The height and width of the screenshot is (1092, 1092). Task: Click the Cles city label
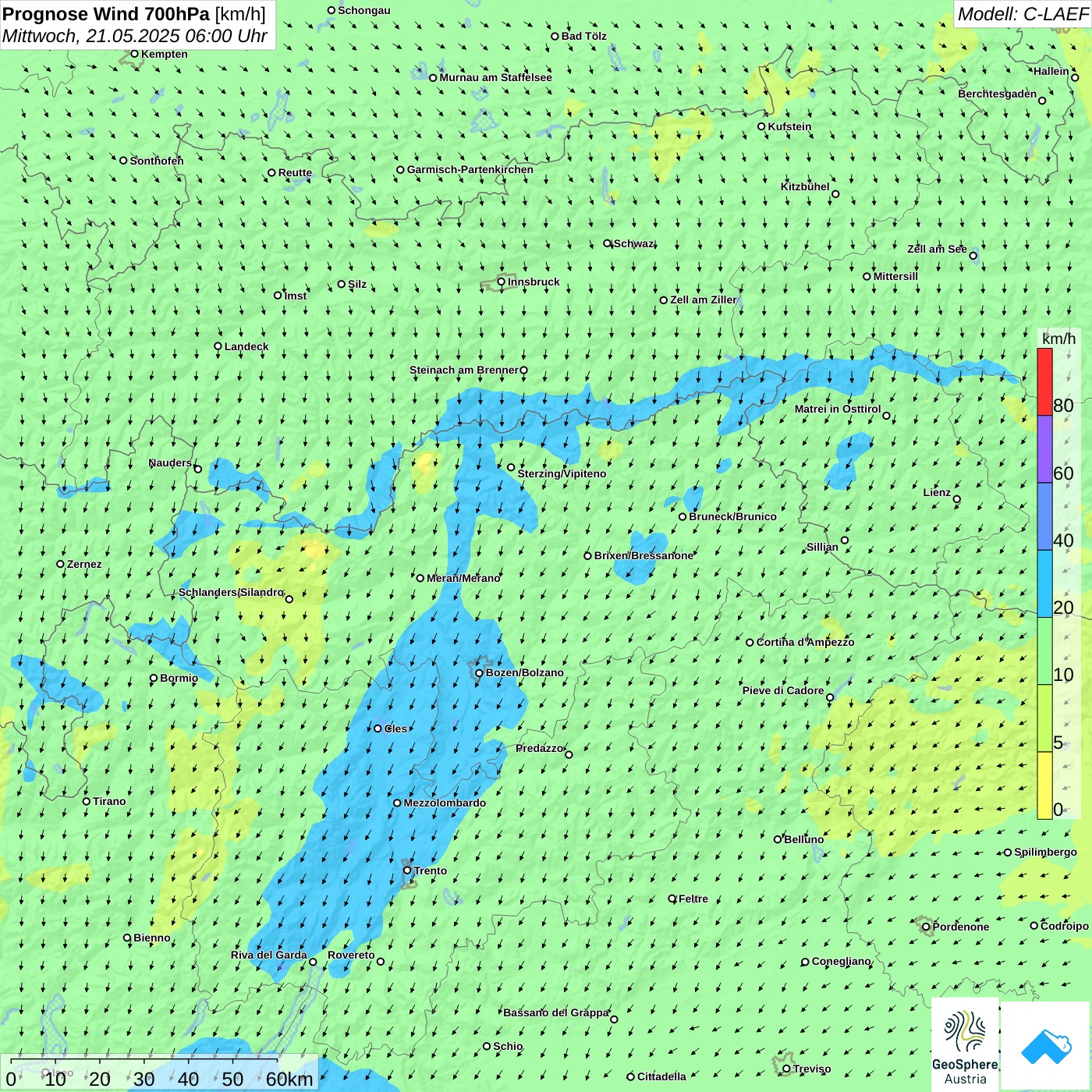pyautogui.click(x=395, y=729)
